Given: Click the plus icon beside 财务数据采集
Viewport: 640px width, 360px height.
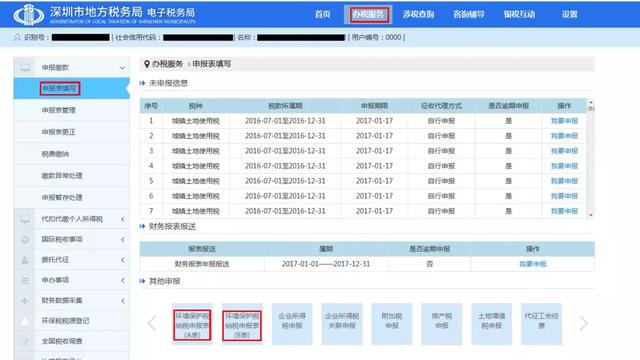Looking at the screenshot, I should (x=25, y=300).
